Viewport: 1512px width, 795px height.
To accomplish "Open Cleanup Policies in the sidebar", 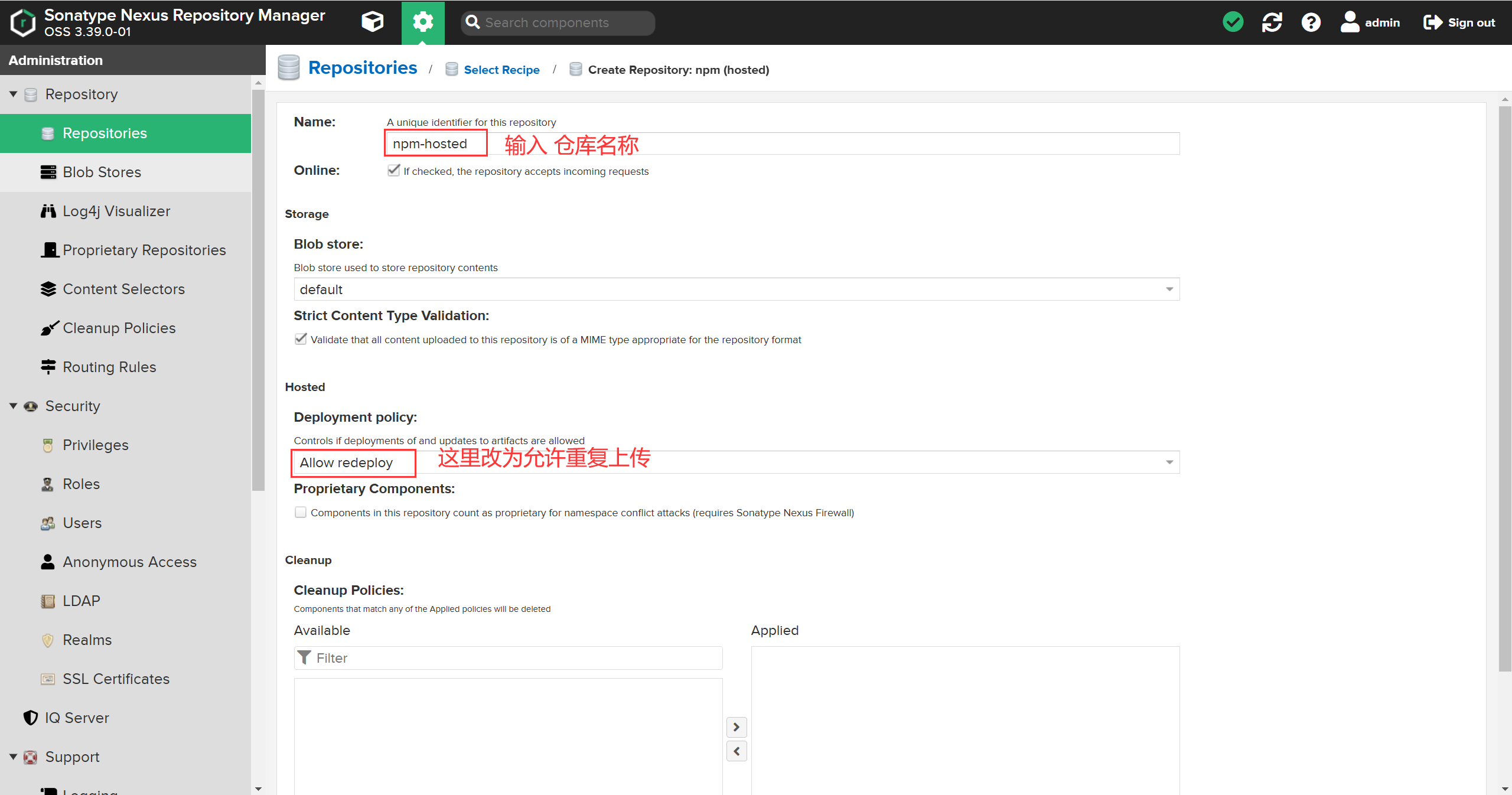I will pos(119,328).
